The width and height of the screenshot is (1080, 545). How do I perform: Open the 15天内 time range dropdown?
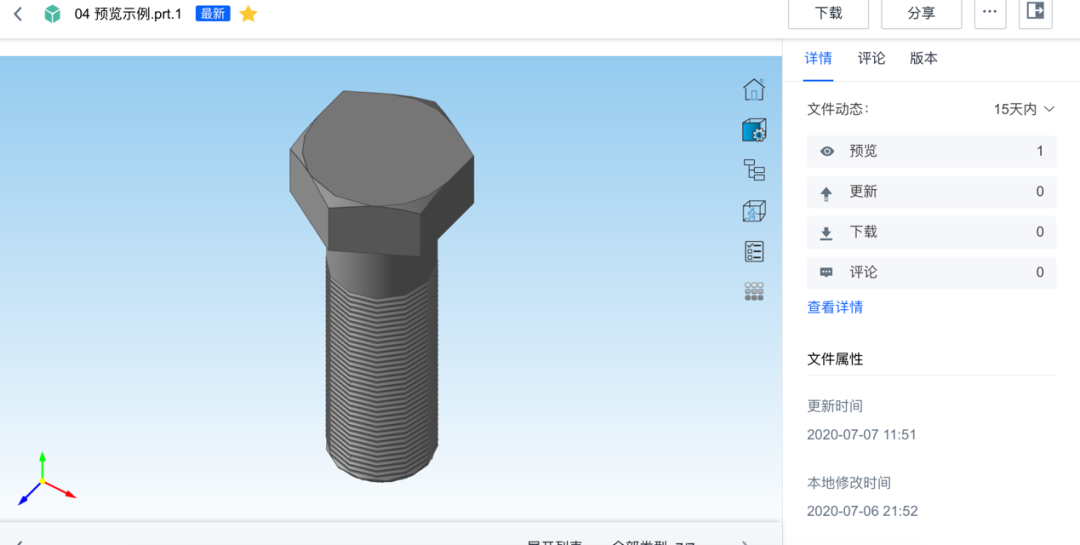pyautogui.click(x=1024, y=109)
